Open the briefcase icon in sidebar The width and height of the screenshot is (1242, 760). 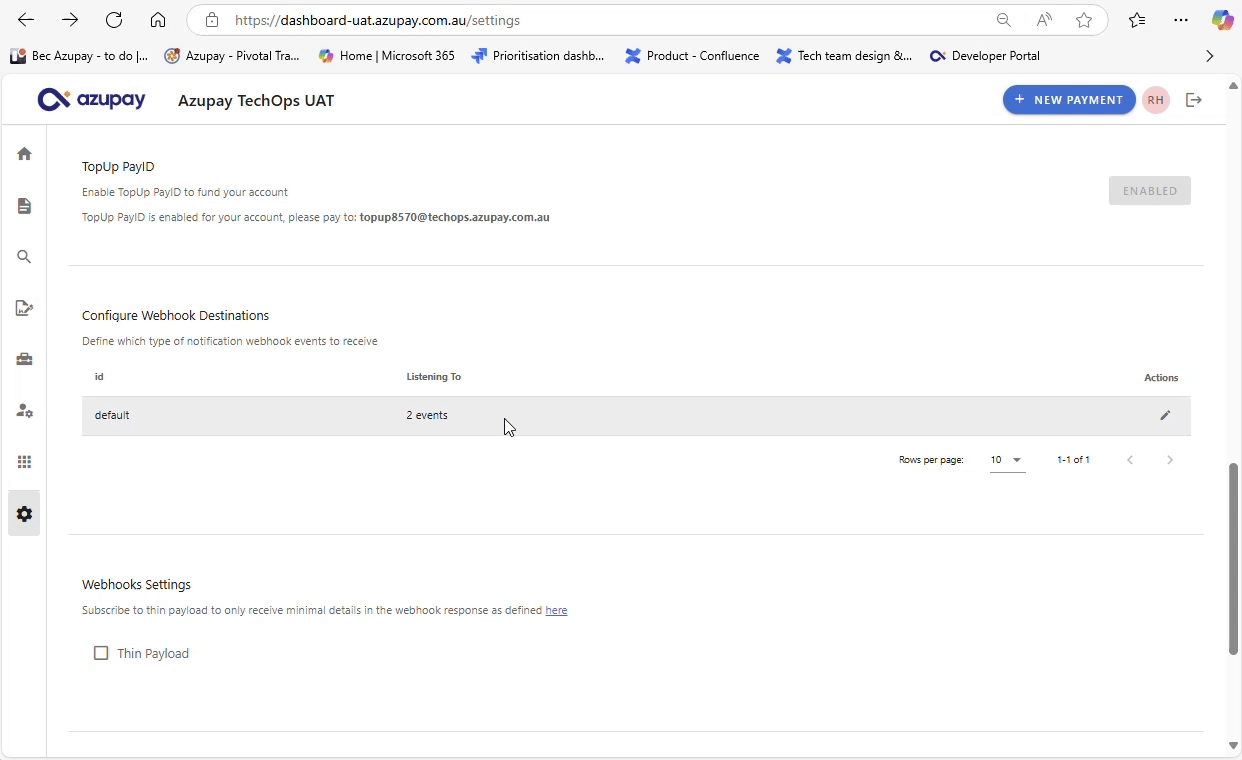24,359
